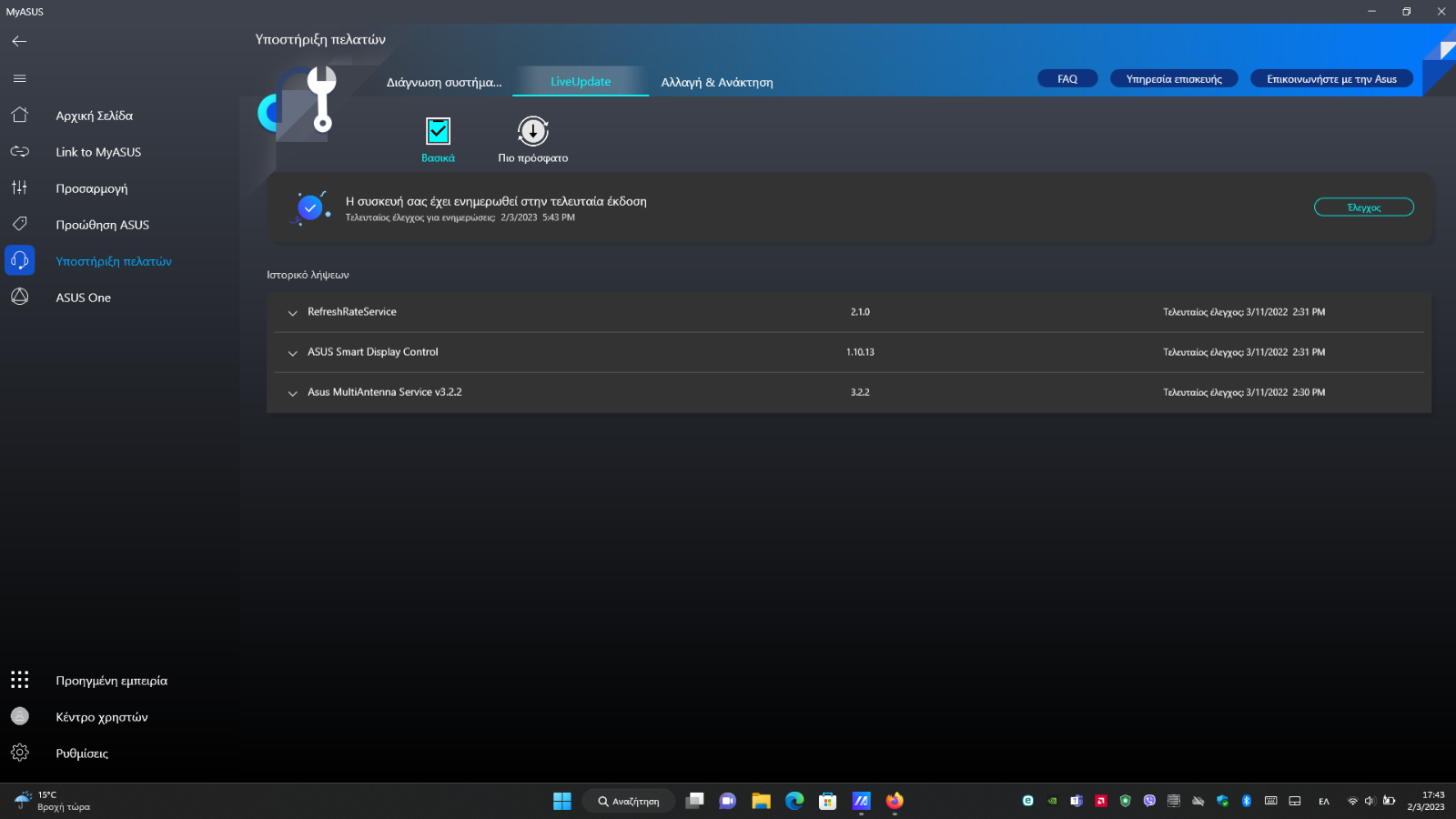Switch to Αλλαγή & Ανάκτηση tab
The width and height of the screenshot is (1456, 819).
pyautogui.click(x=717, y=82)
